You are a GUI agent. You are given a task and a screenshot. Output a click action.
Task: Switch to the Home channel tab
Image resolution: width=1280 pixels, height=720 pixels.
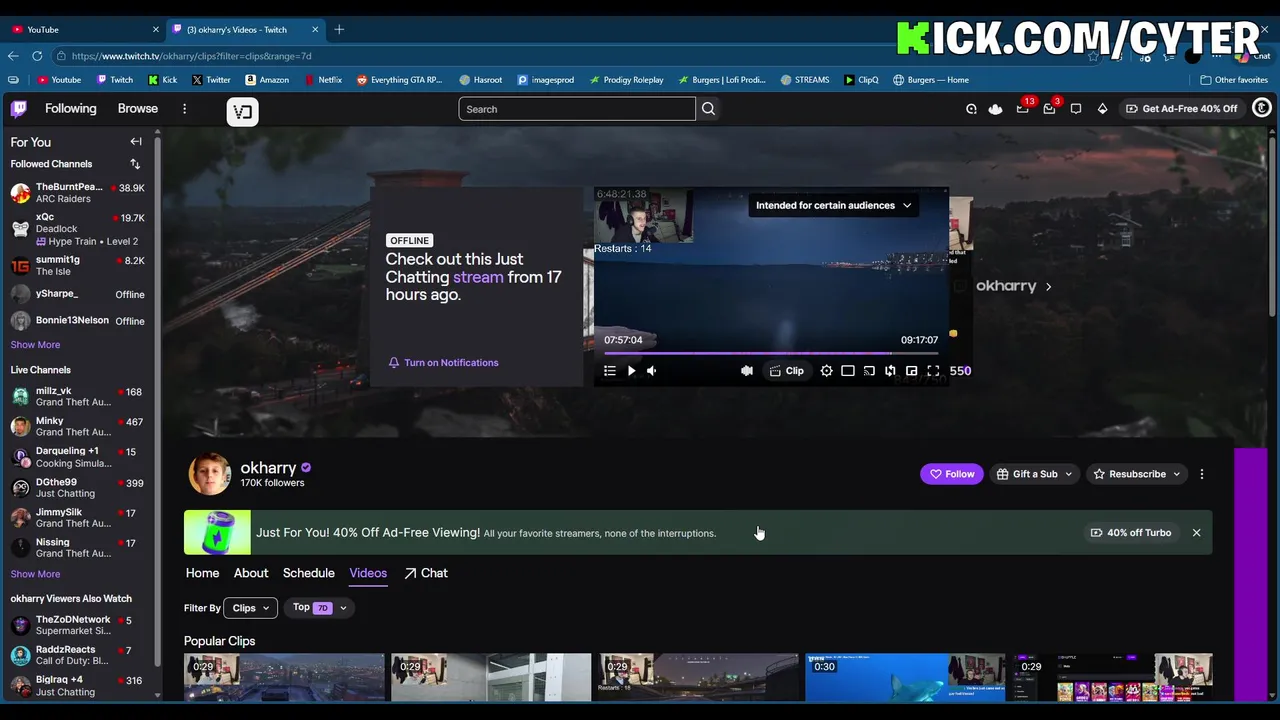coord(202,573)
